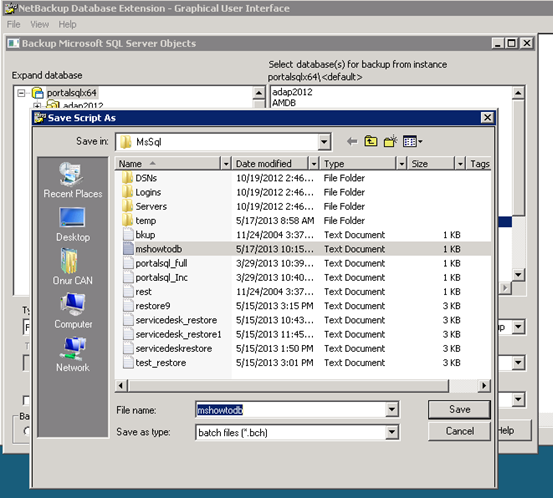553x498 pixels.
Task: Close the Save Script As dialog
Action: 487,118
